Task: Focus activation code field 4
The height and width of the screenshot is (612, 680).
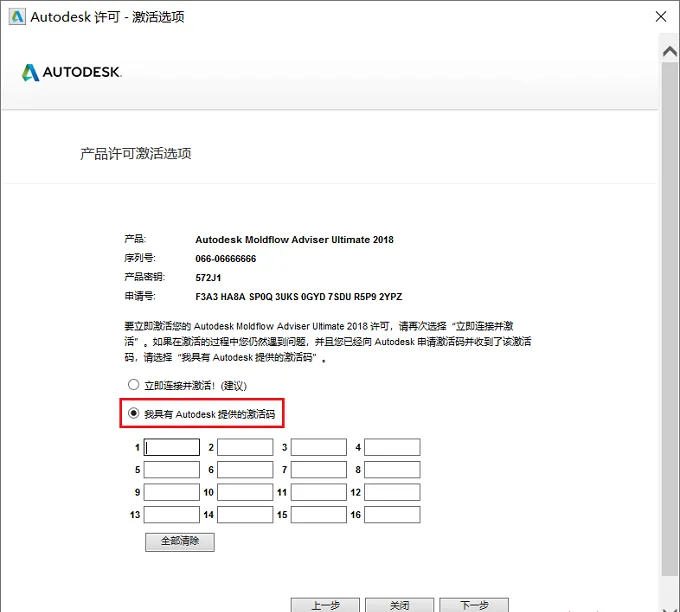Action: pyautogui.click(x=392, y=447)
